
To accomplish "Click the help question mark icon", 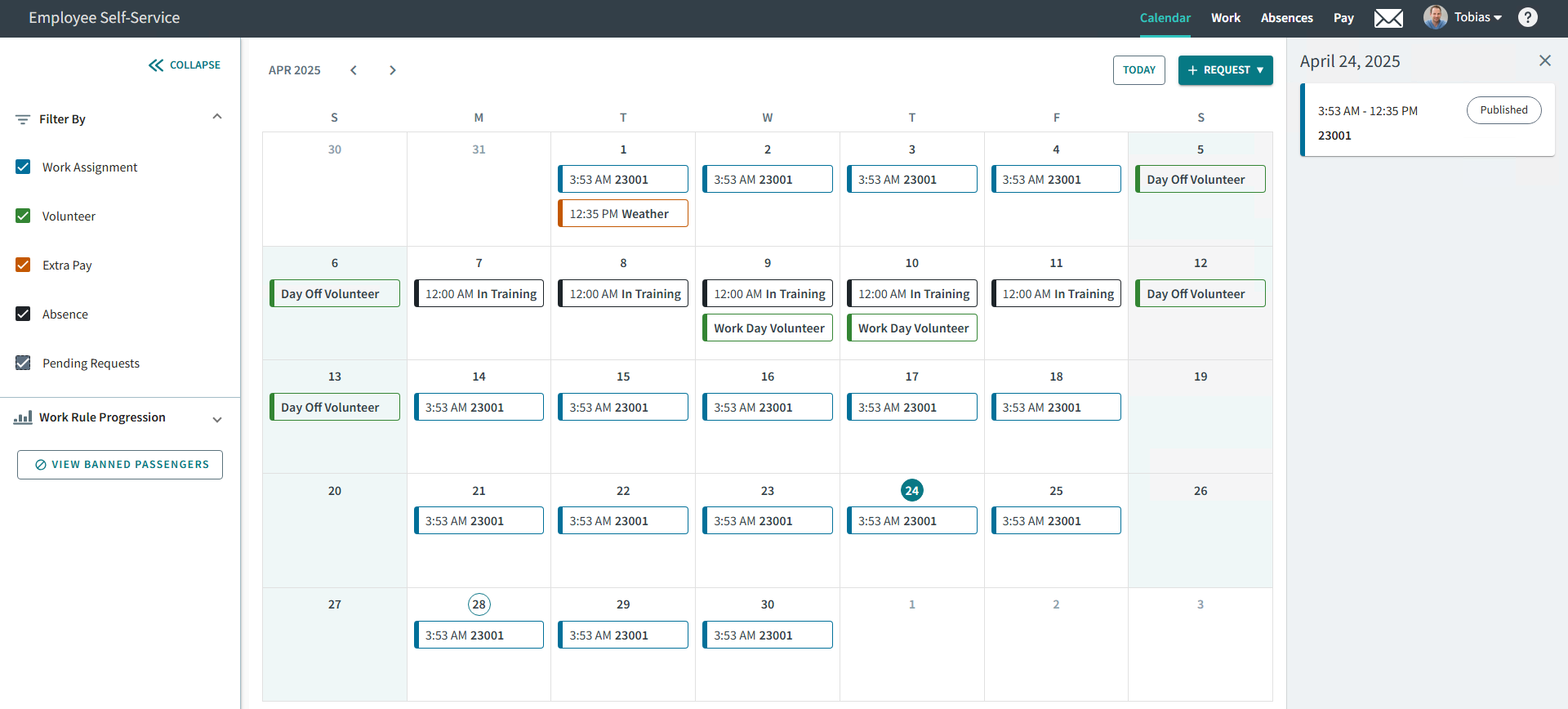I will pos(1527,17).
